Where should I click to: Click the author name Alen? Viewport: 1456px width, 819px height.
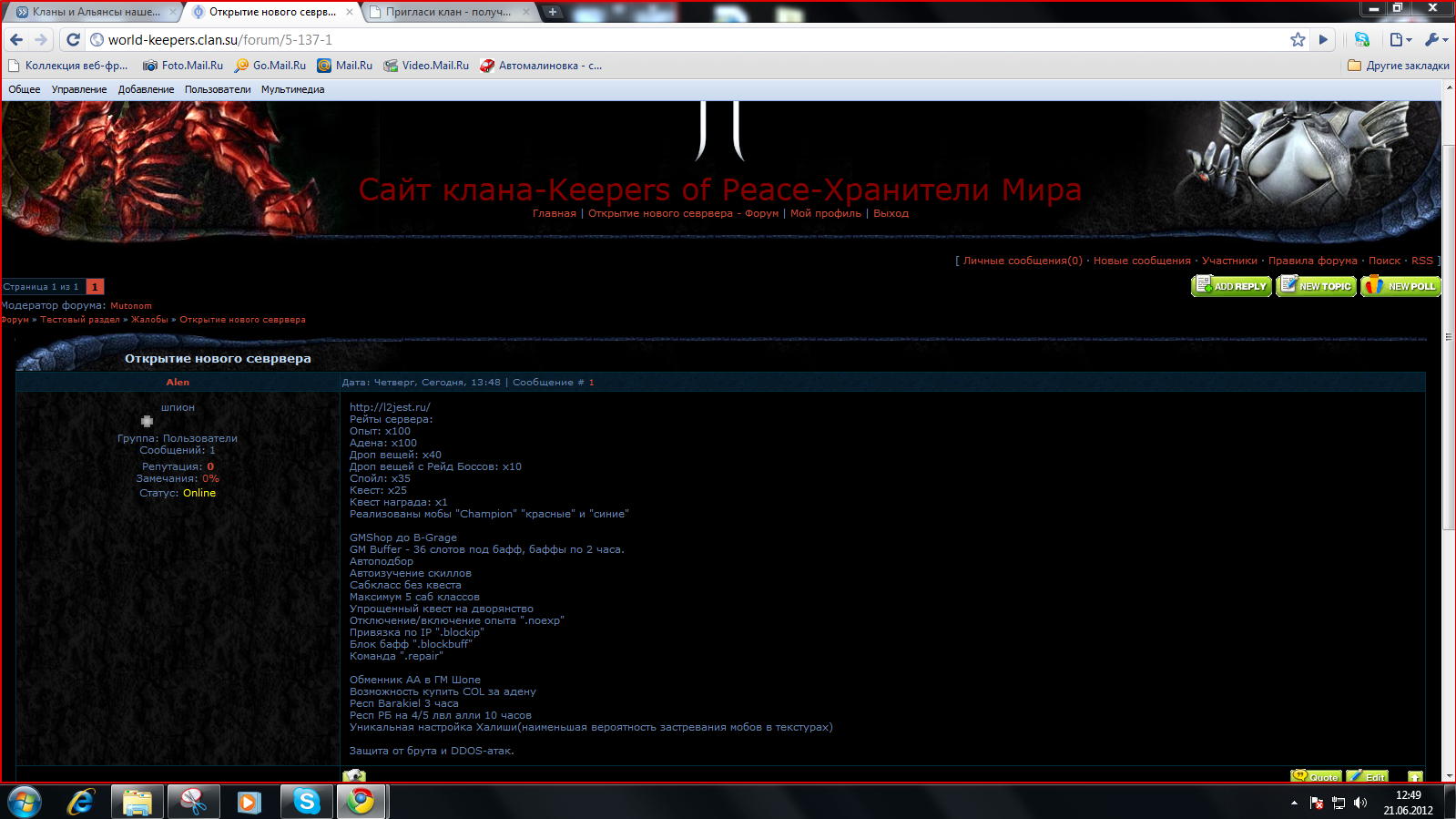pyautogui.click(x=178, y=383)
